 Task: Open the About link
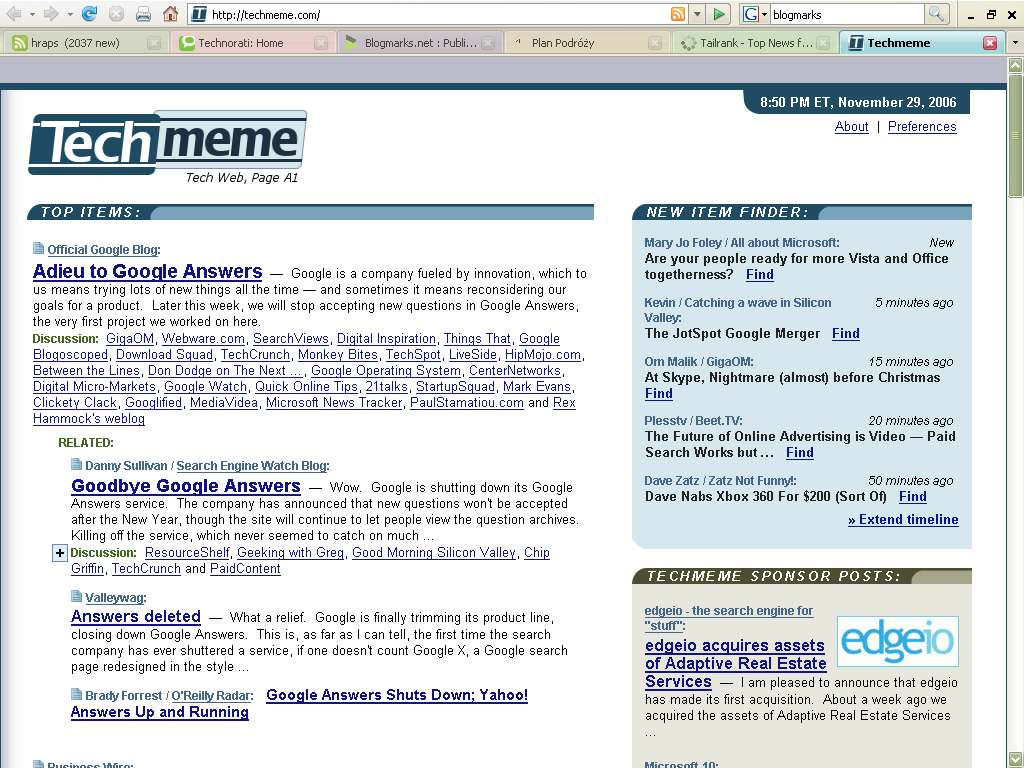pos(852,127)
